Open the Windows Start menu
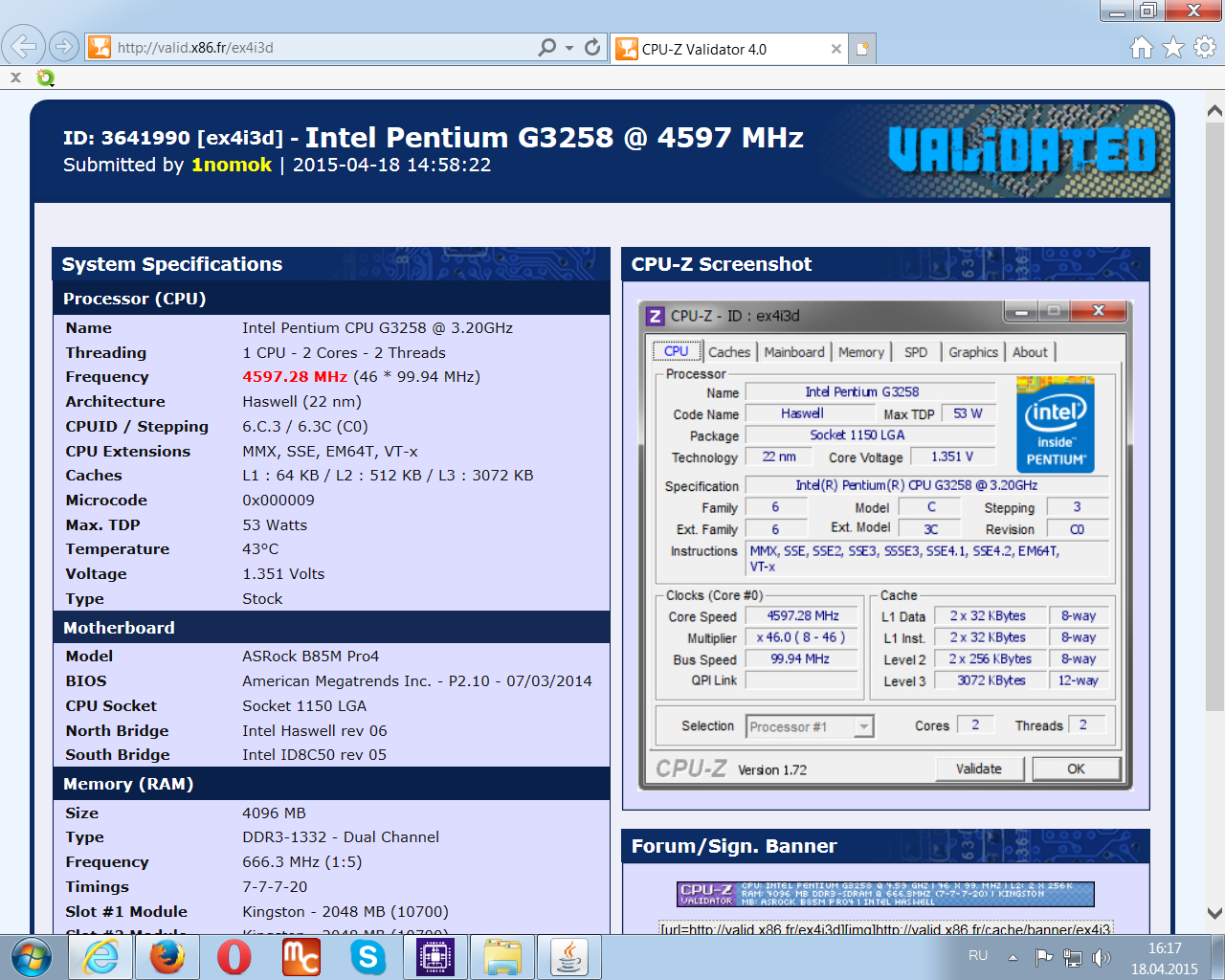The image size is (1225, 980). click(32, 956)
